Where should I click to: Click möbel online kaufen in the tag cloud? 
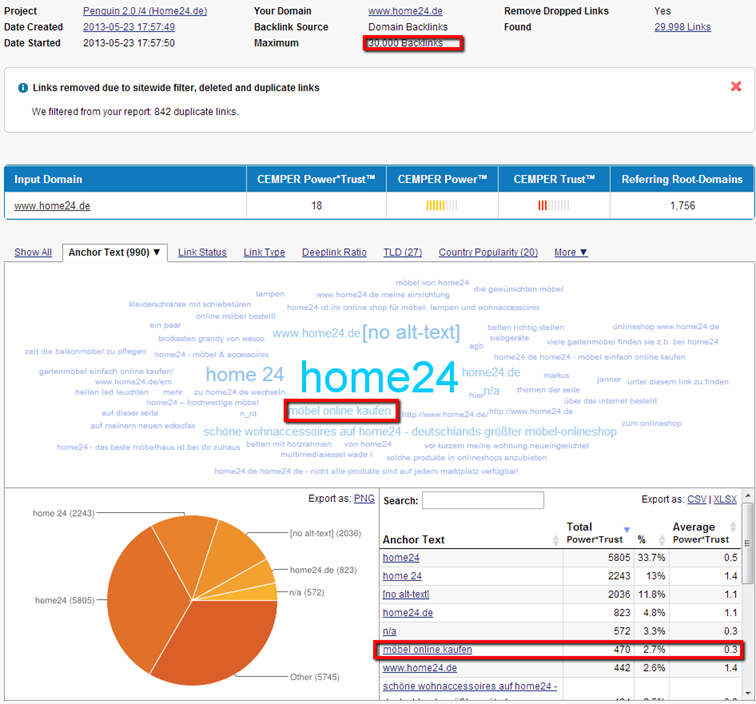[340, 411]
